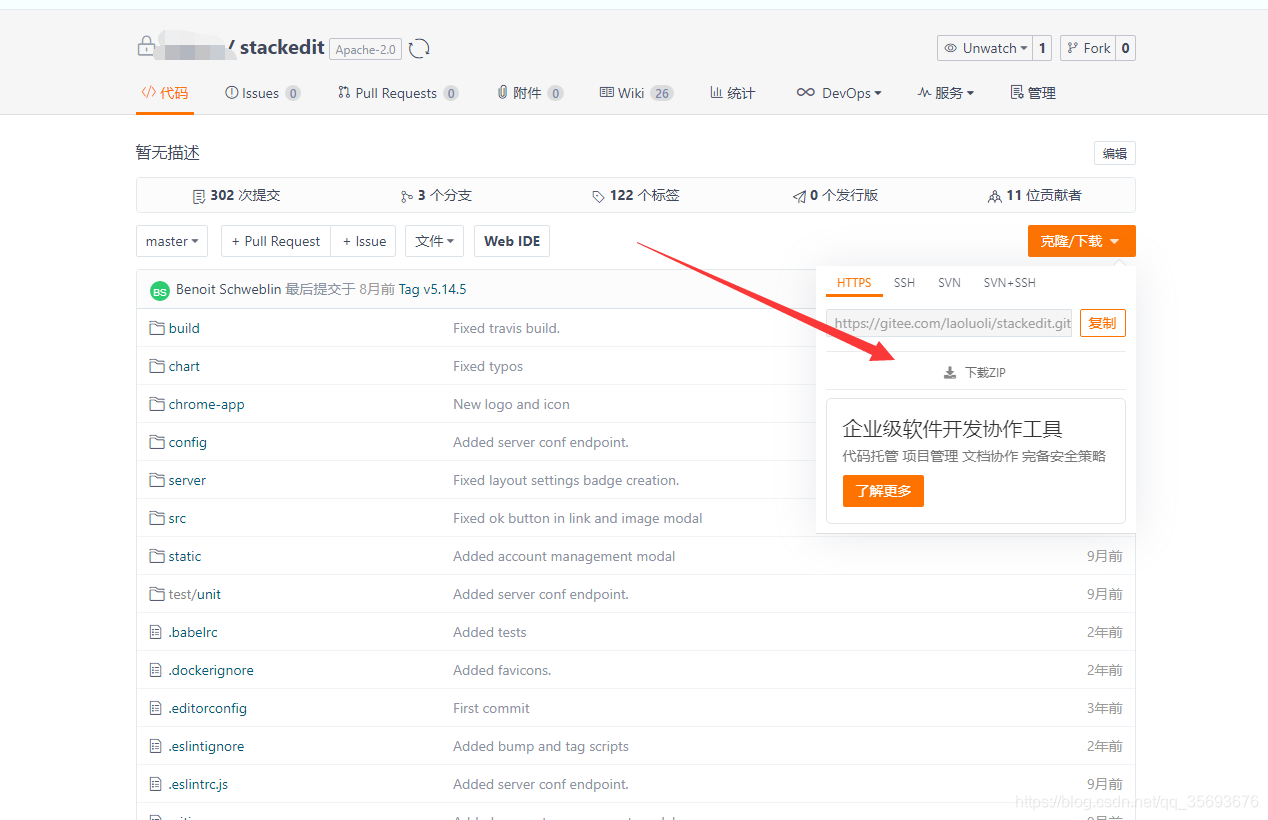Screen dimensions: 1268x820
Task: Open the 统计 tab
Action: click(732, 93)
